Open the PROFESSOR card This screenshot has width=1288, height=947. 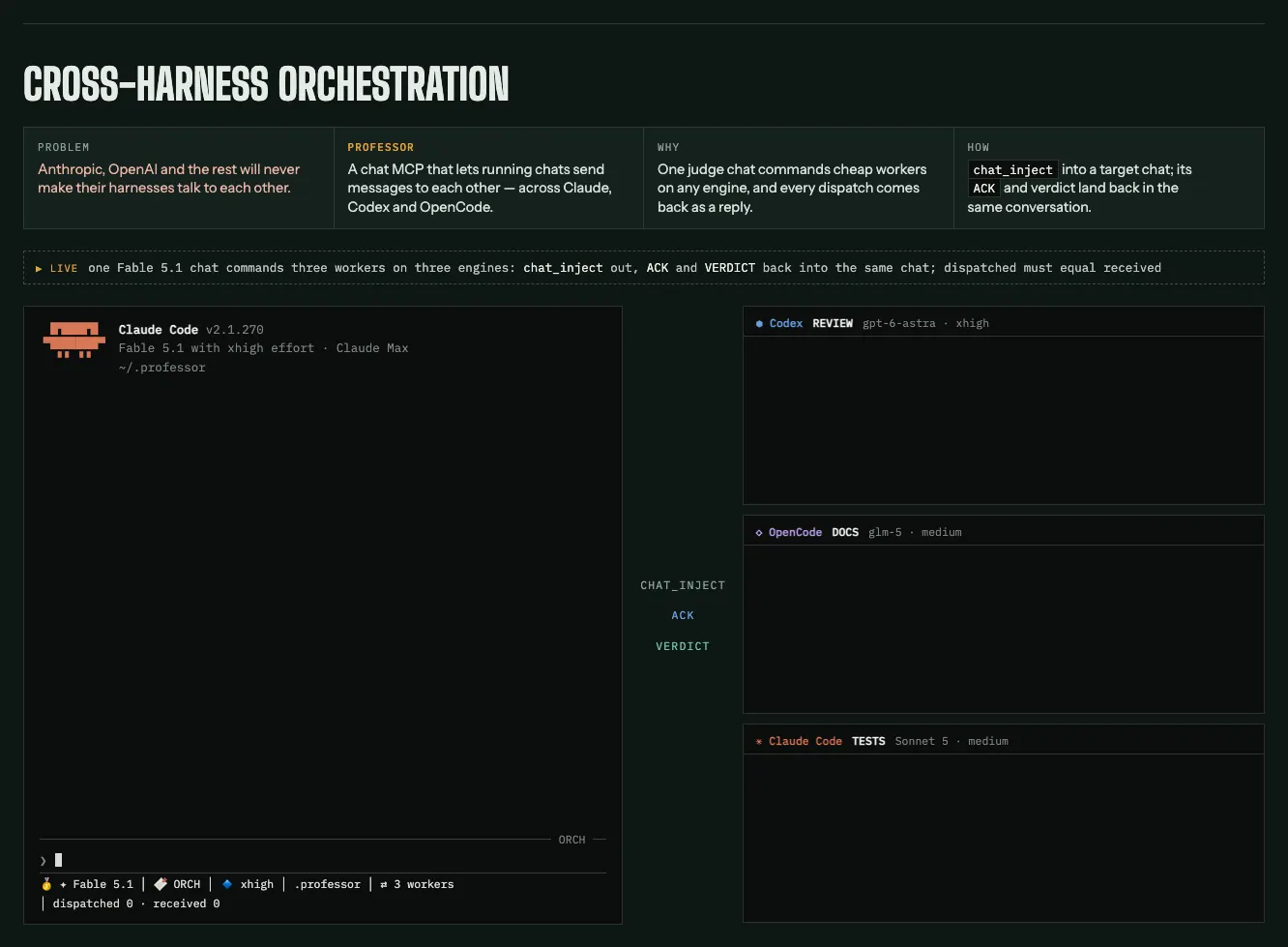coord(488,178)
